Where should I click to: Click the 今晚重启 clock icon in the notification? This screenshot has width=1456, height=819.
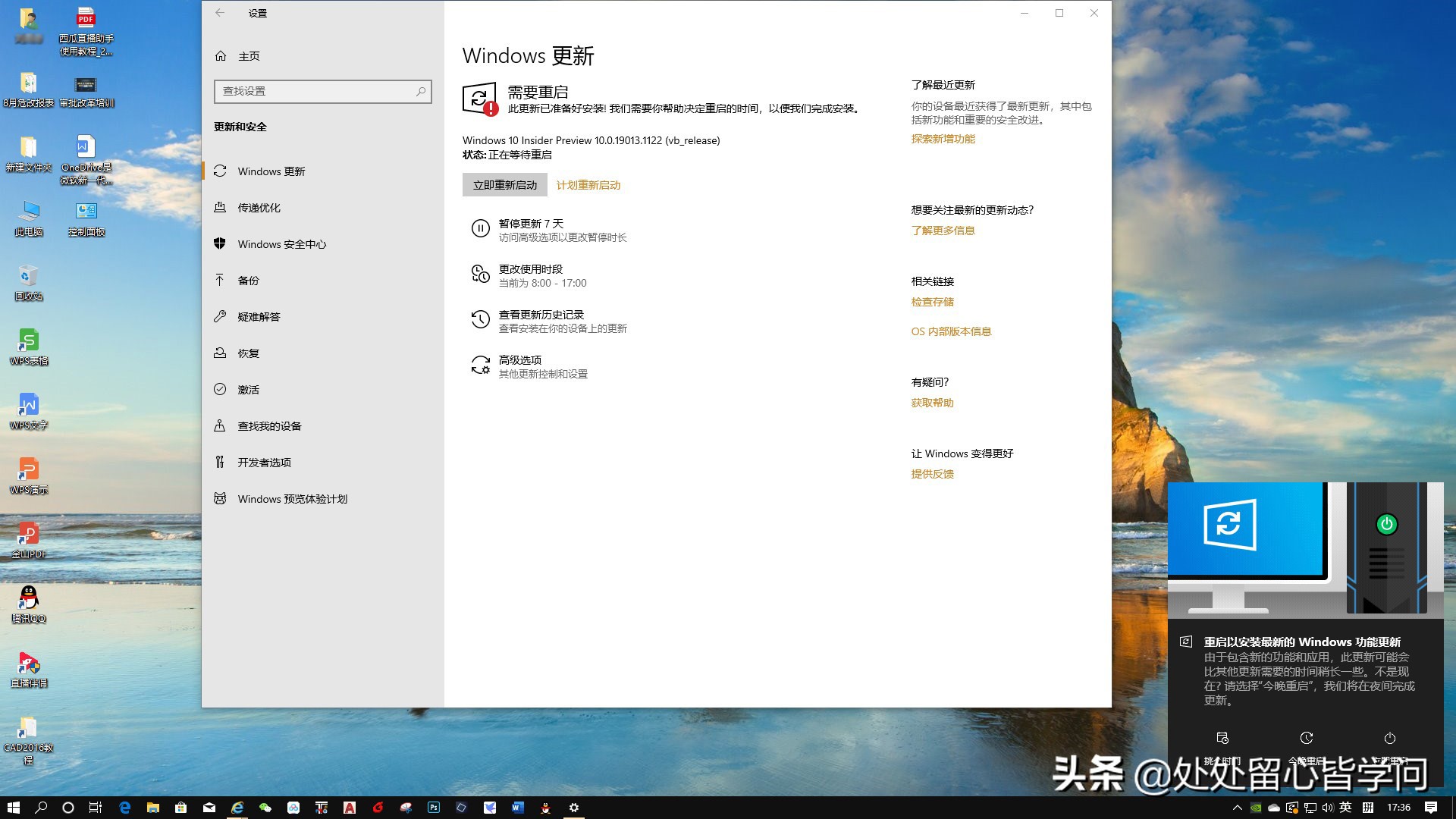coord(1306,738)
